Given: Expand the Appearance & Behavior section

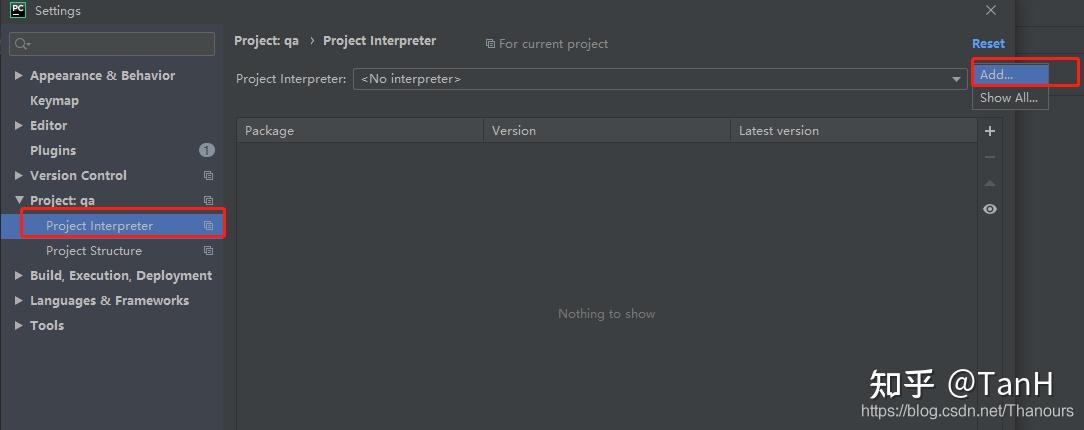Looking at the screenshot, I should pyautogui.click(x=19, y=76).
